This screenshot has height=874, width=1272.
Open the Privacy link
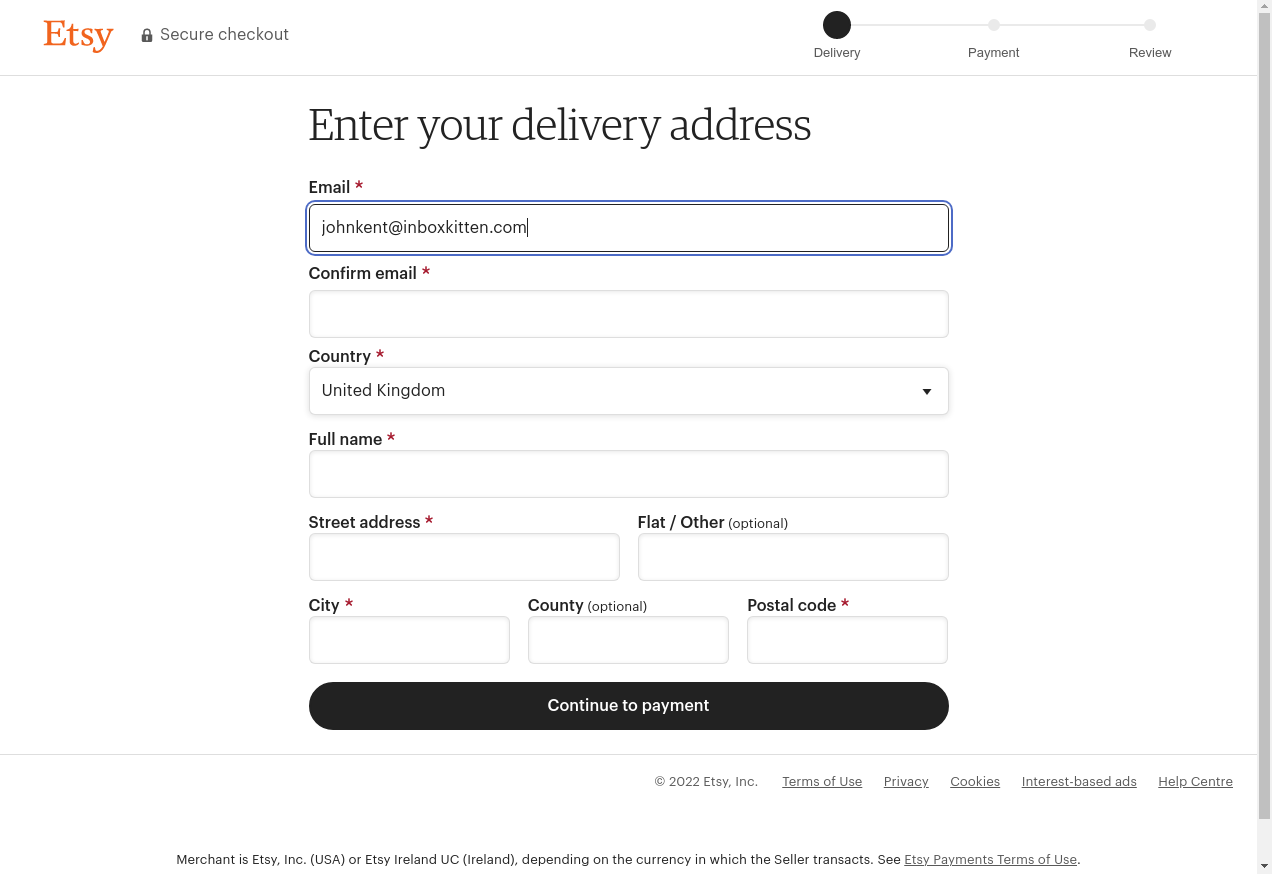[906, 782]
